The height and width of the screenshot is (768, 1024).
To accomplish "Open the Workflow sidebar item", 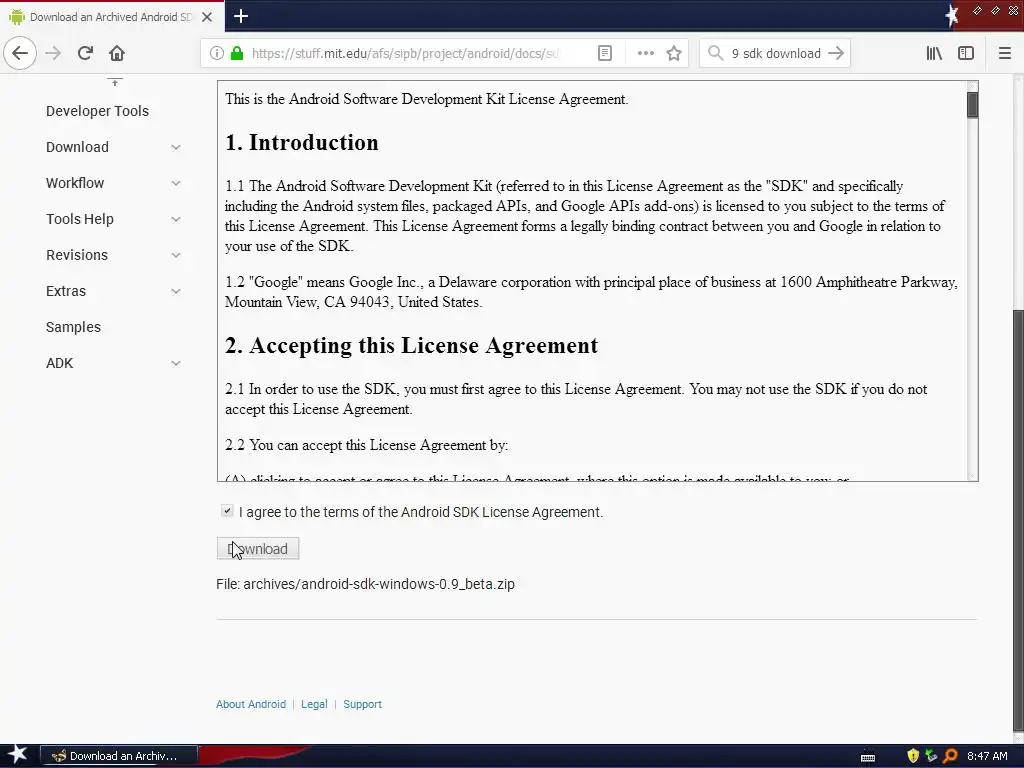I will click(x=75, y=183).
